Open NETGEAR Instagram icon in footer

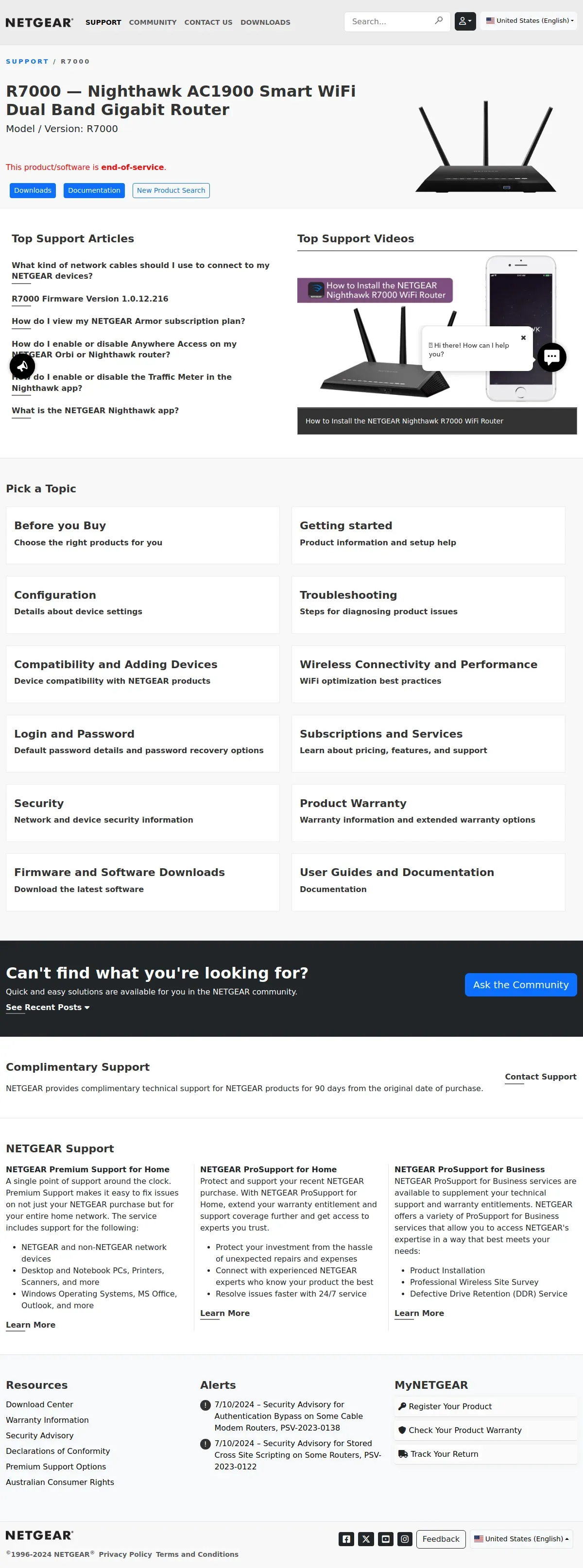pos(405,1539)
